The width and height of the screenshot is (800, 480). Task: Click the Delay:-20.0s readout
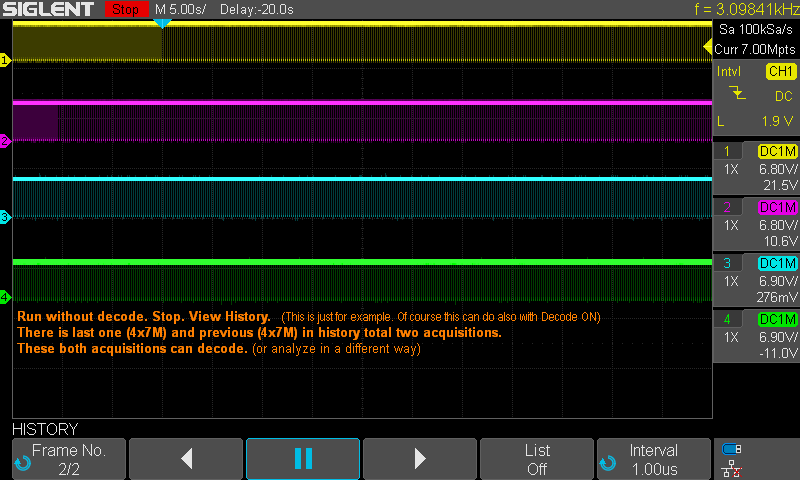(x=257, y=9)
